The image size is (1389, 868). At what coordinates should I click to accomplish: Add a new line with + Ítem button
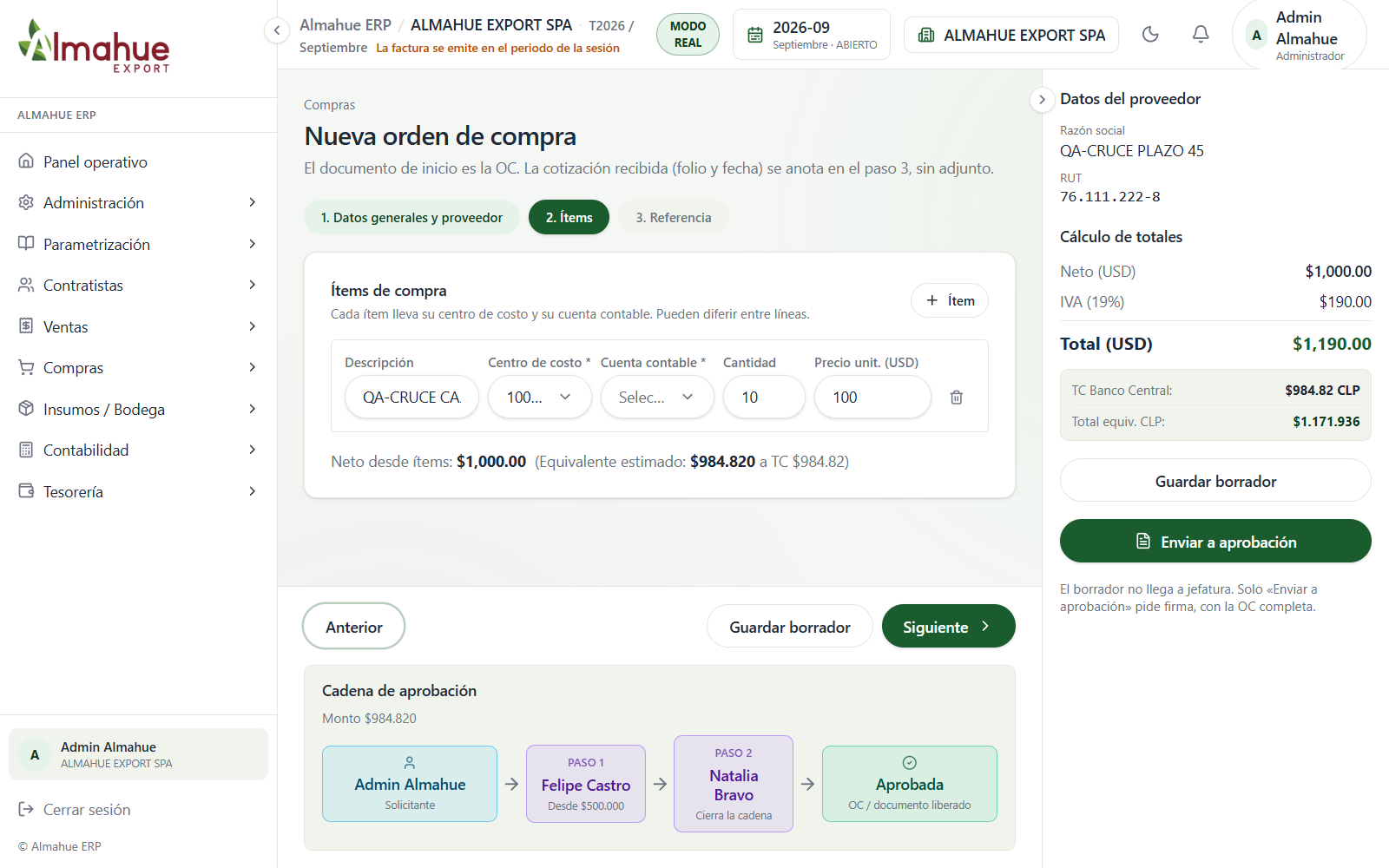coord(950,300)
